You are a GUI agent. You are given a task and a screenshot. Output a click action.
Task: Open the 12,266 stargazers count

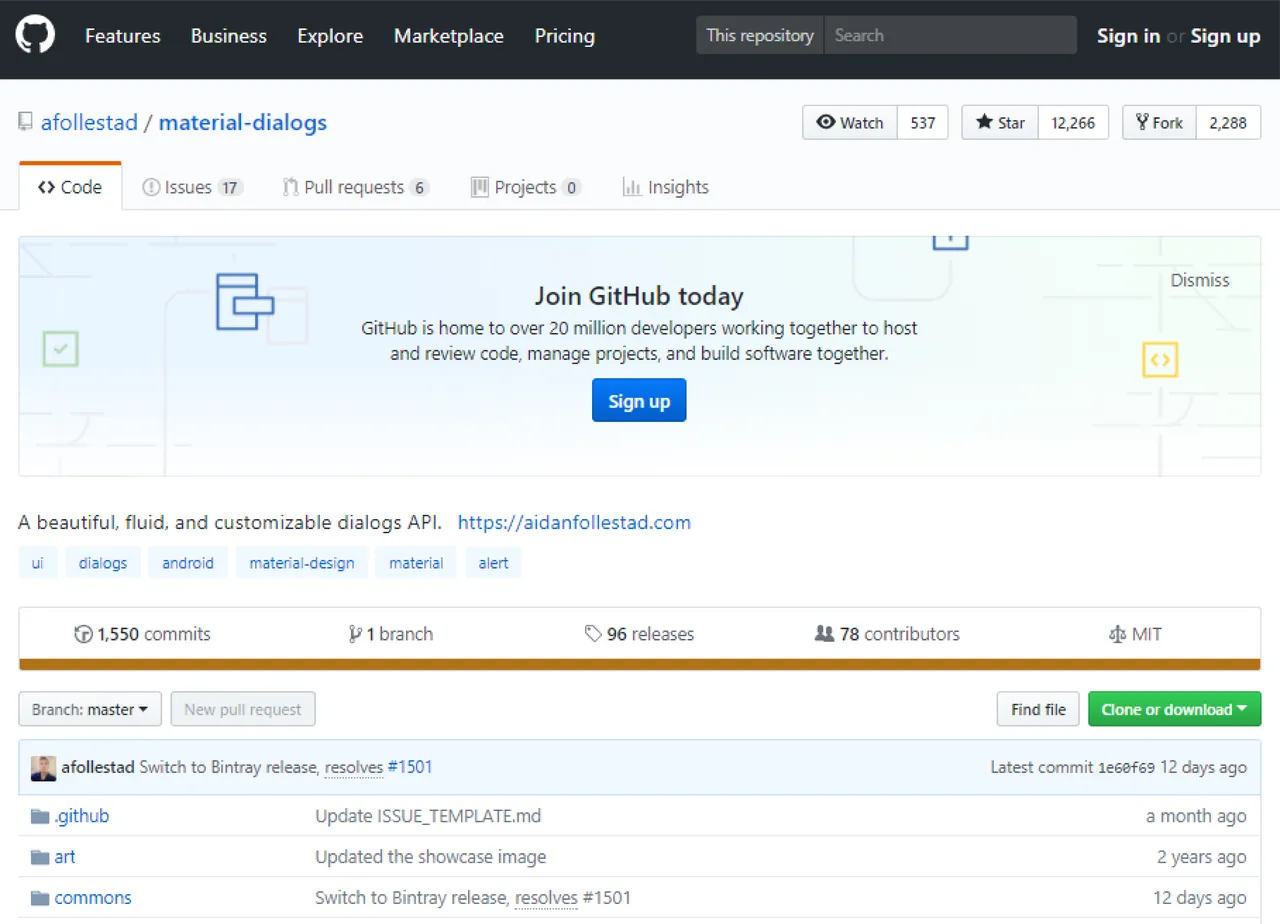[x=1074, y=123]
